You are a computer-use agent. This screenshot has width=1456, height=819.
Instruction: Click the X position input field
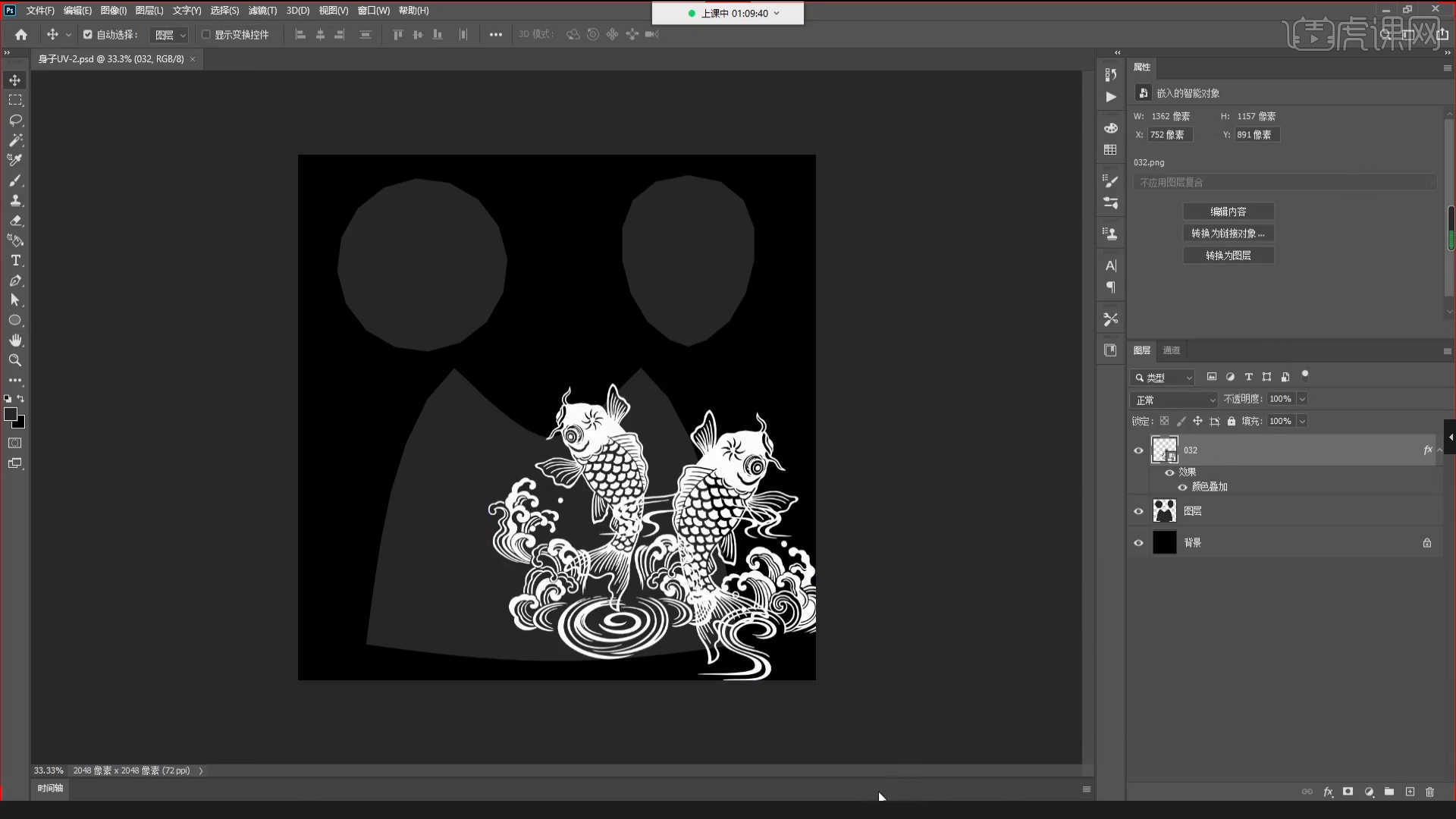pos(1169,135)
